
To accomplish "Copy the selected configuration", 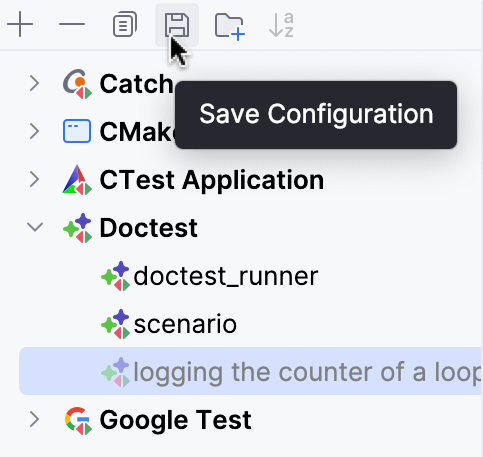I will tap(125, 24).
